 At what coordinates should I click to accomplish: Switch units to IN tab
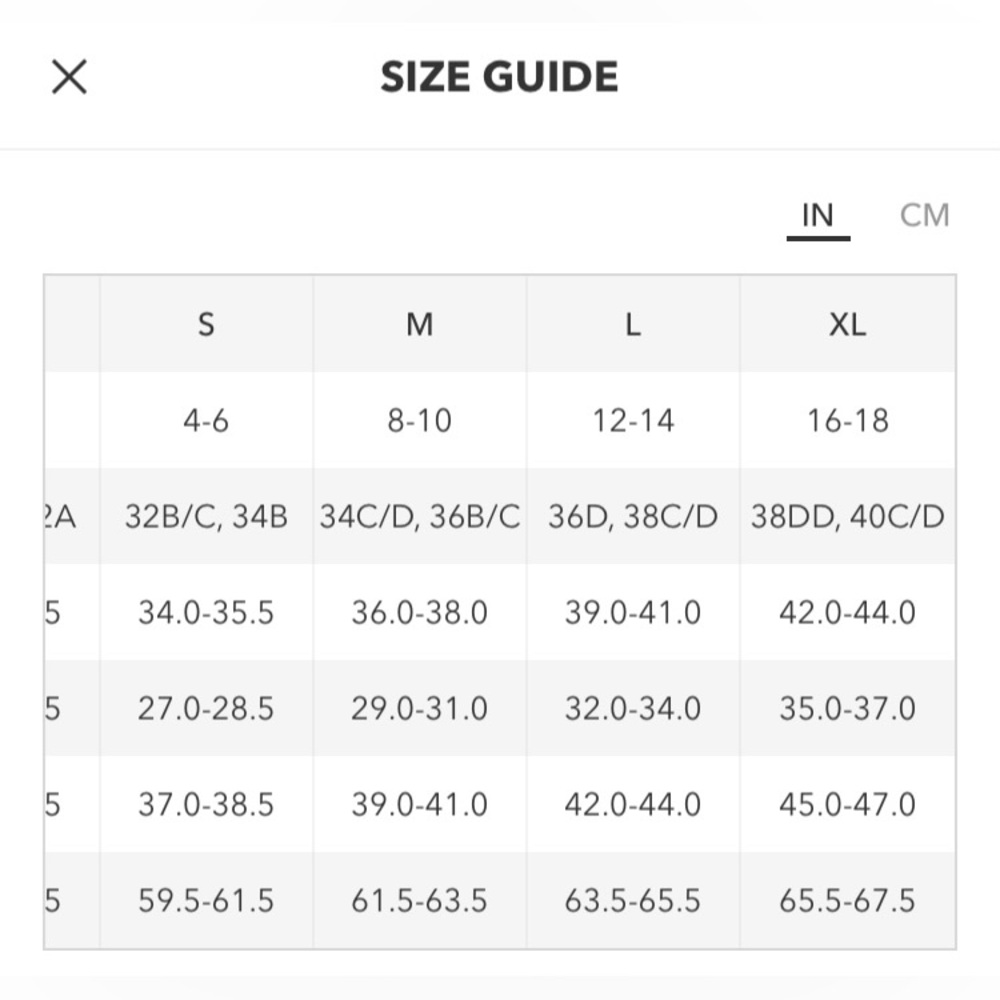coord(818,215)
